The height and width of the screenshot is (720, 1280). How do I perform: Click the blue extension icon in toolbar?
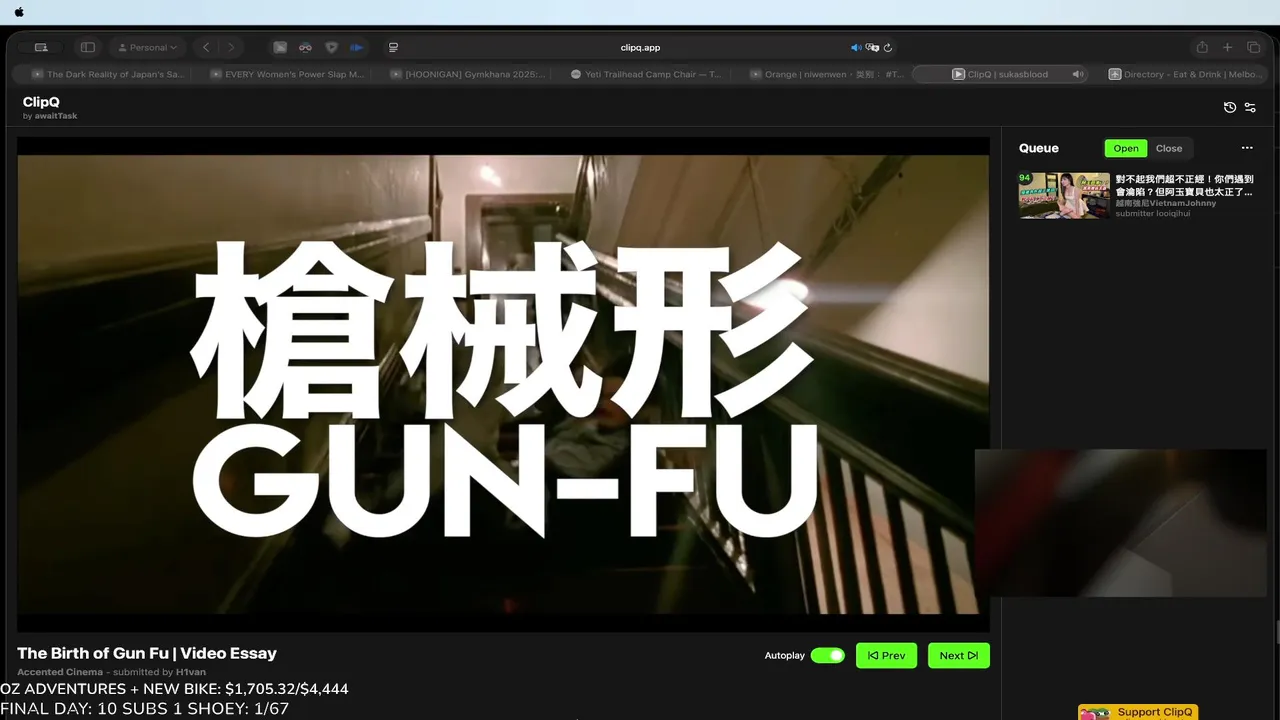(x=357, y=47)
